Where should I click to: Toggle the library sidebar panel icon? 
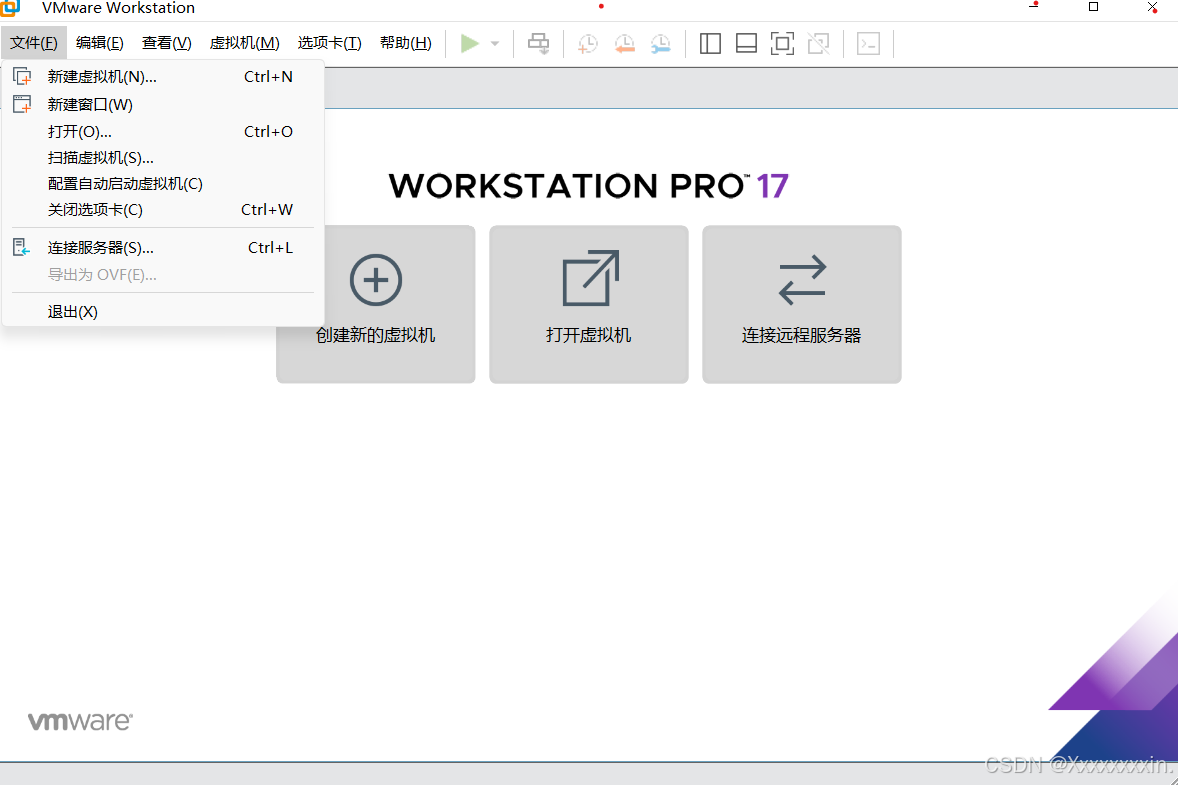tap(710, 44)
